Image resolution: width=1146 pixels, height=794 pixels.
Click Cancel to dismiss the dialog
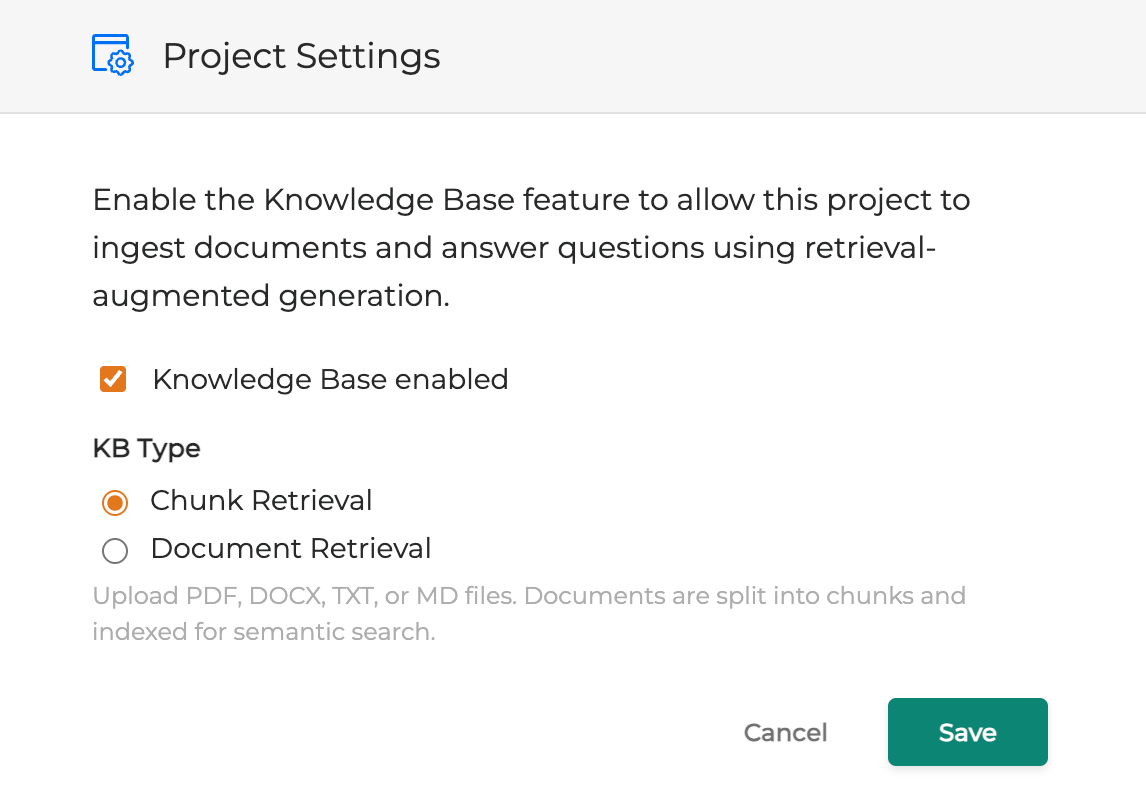click(785, 732)
